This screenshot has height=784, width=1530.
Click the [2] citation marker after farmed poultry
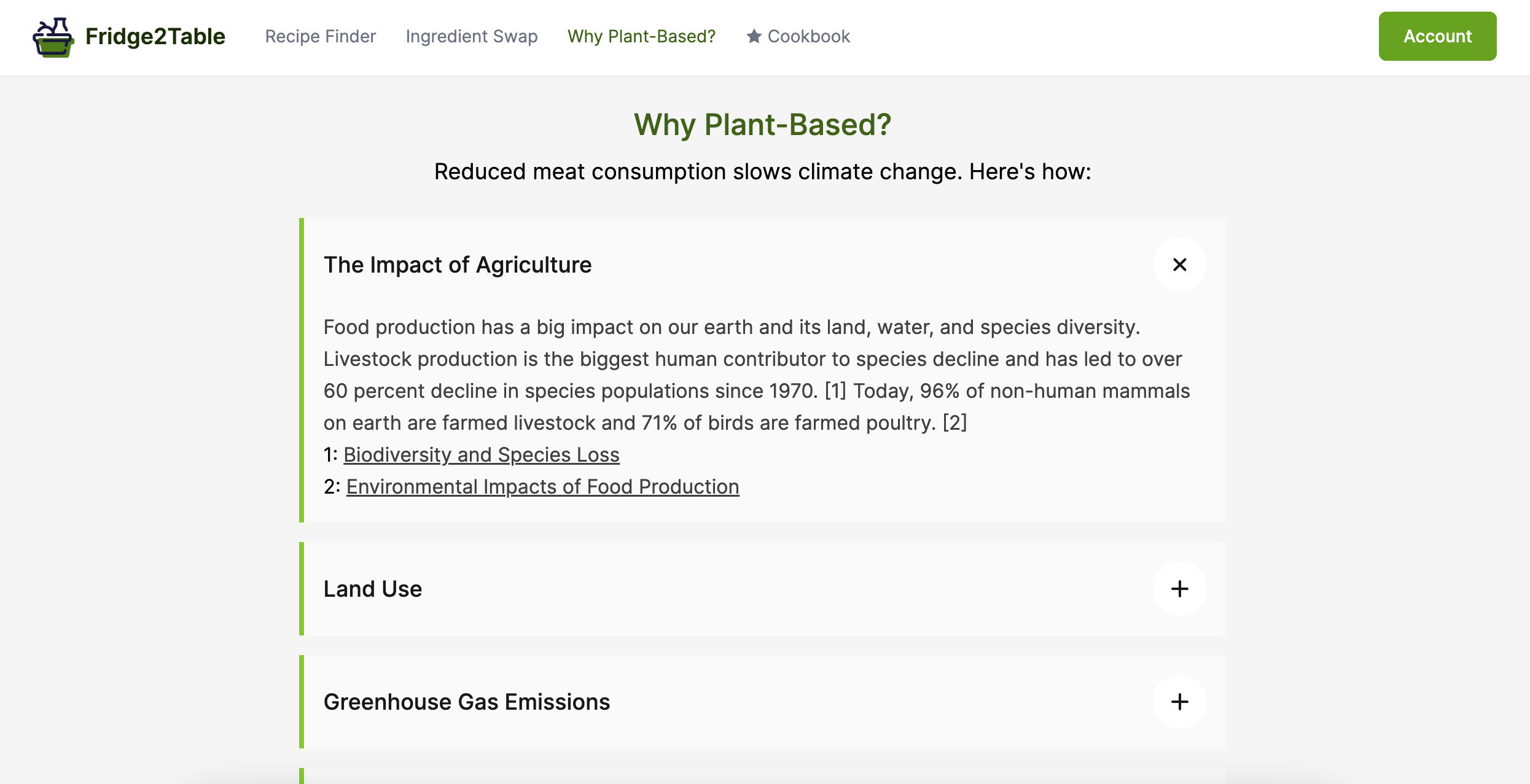(x=954, y=423)
